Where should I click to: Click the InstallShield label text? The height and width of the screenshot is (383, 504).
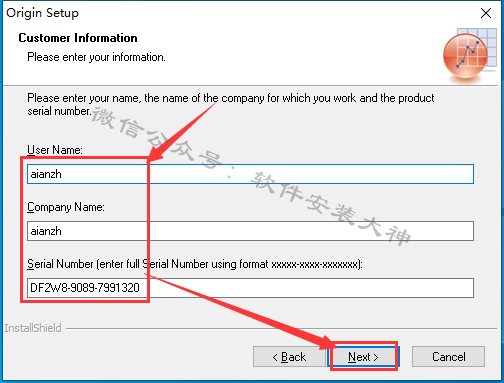33,328
